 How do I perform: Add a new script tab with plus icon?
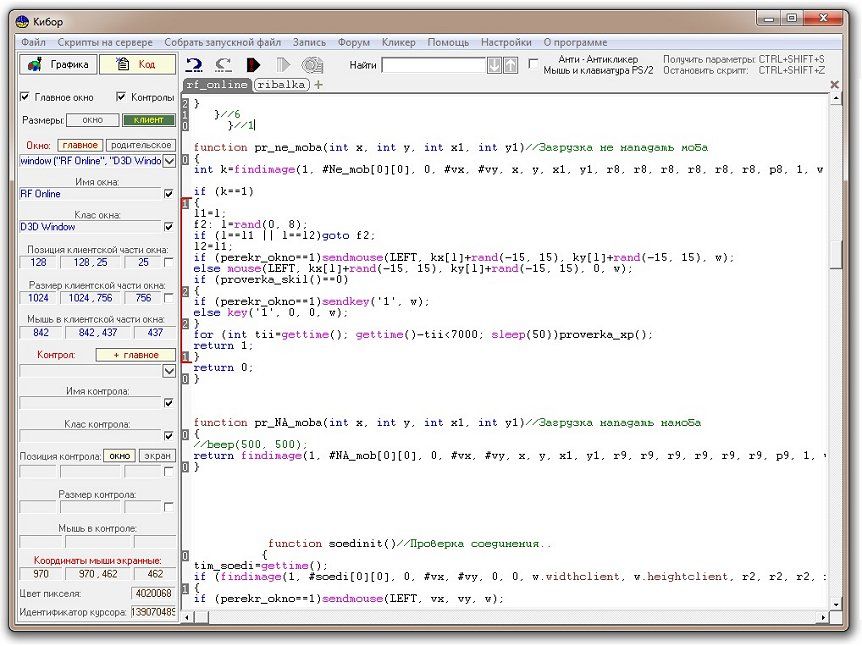(x=319, y=85)
